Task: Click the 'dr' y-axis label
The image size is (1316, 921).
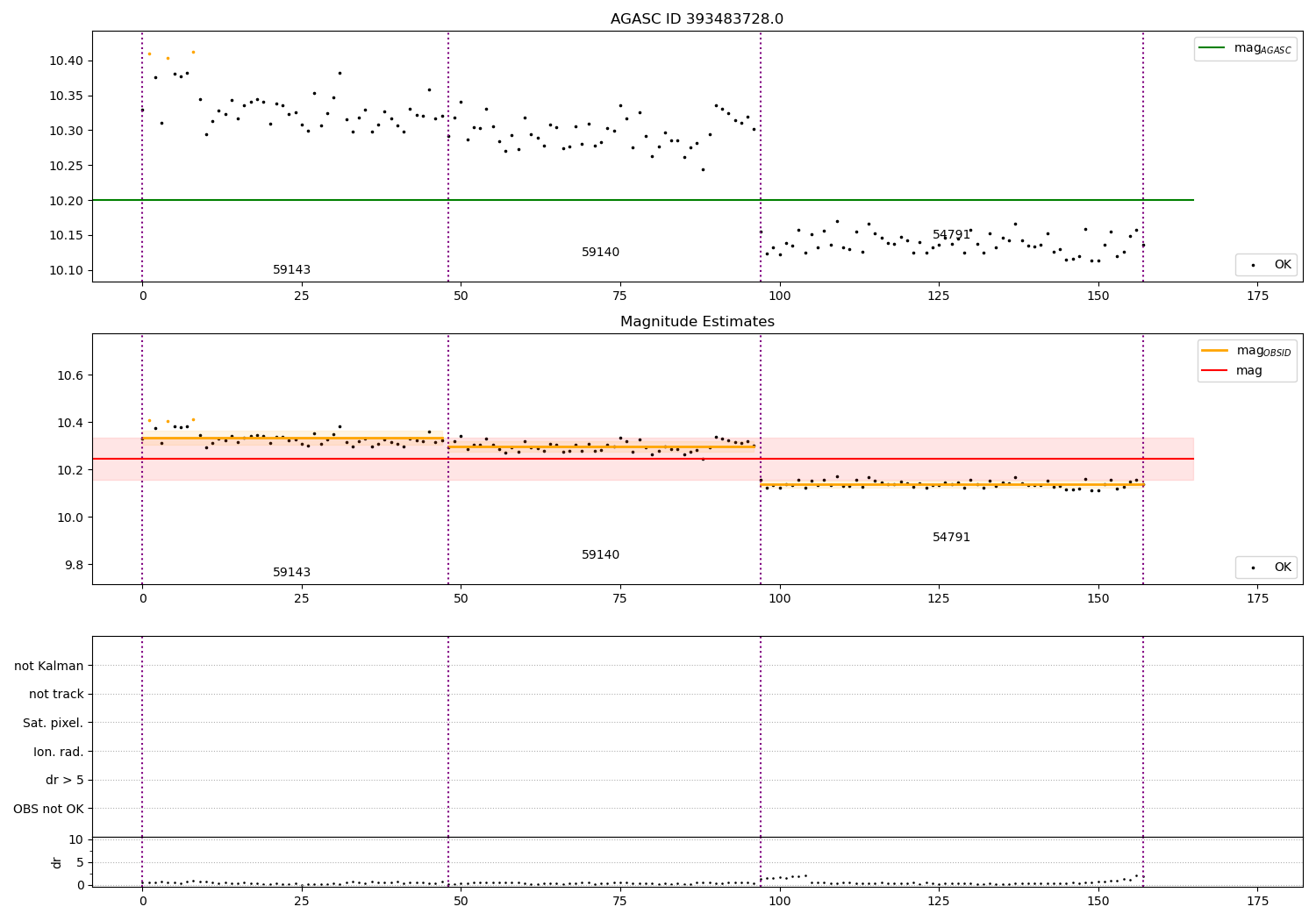Action: pyautogui.click(x=57, y=862)
